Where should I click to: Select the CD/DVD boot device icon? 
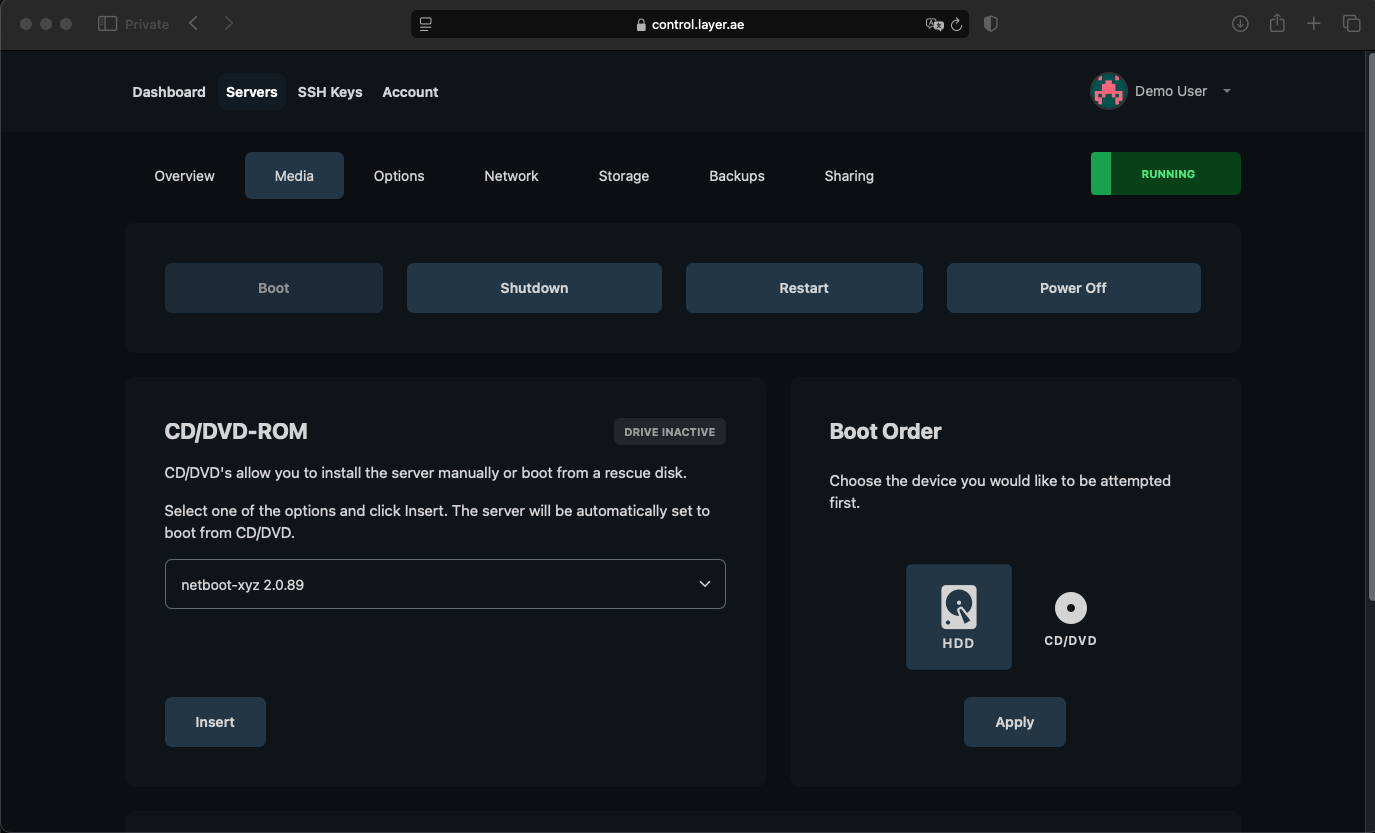(1070, 617)
